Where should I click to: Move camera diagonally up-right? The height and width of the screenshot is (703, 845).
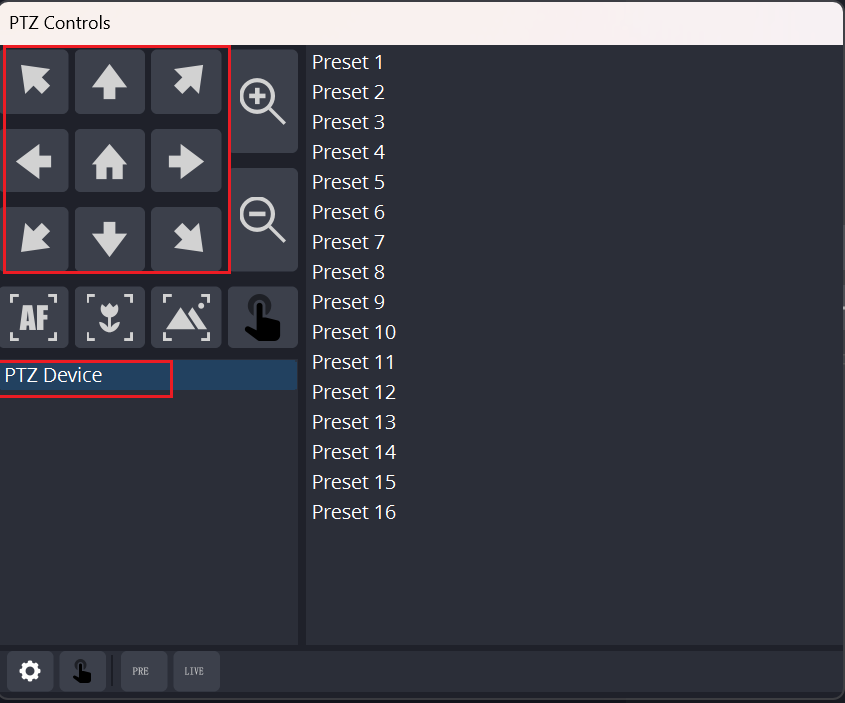pyautogui.click(x=186, y=81)
